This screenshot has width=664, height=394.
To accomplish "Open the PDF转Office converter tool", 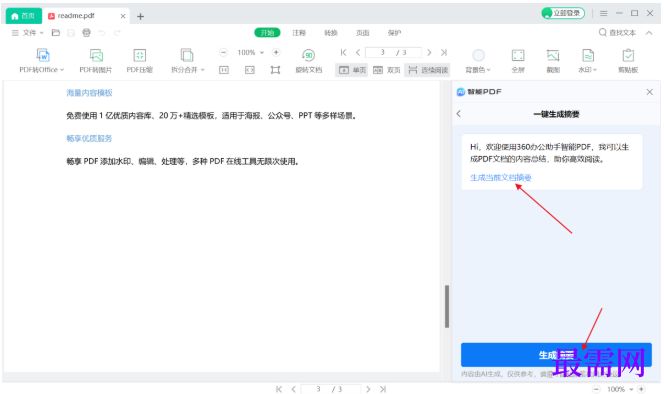I will point(42,60).
